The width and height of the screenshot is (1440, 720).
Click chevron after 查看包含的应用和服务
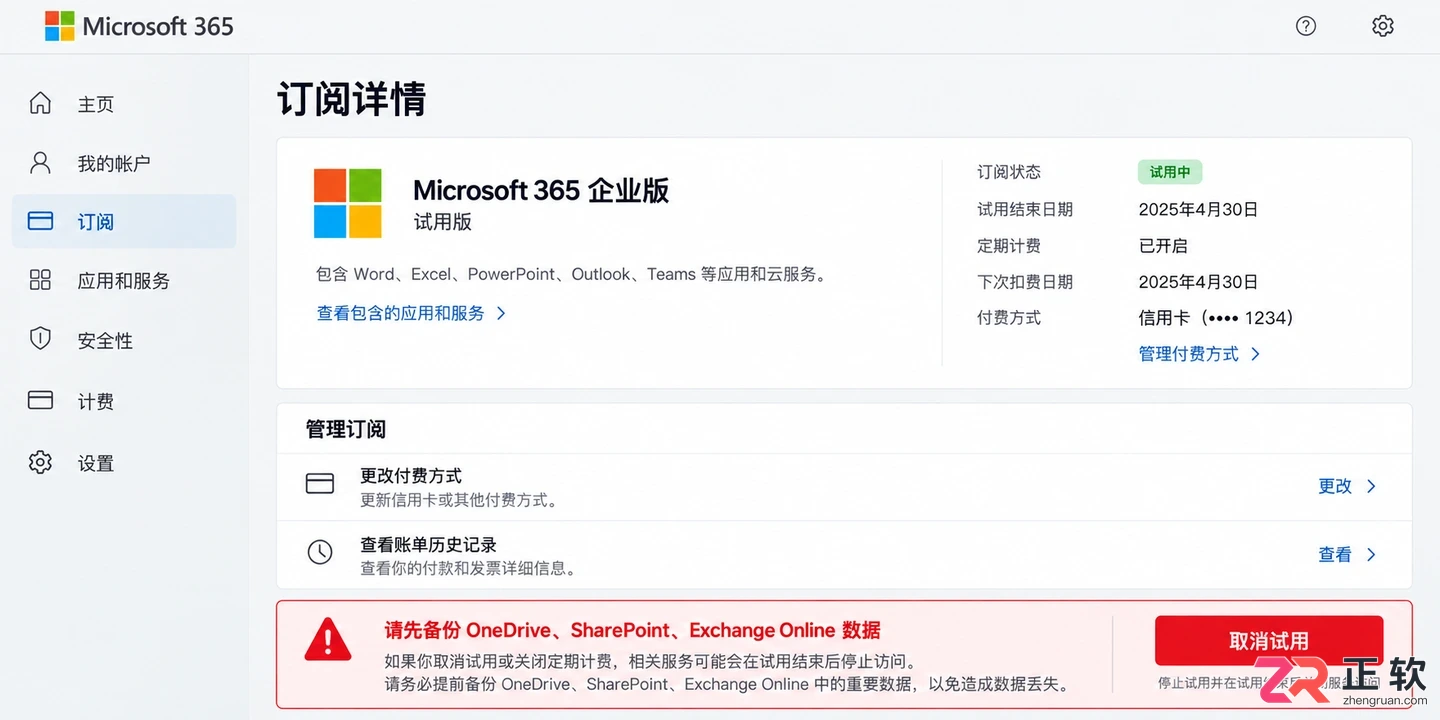[501, 313]
